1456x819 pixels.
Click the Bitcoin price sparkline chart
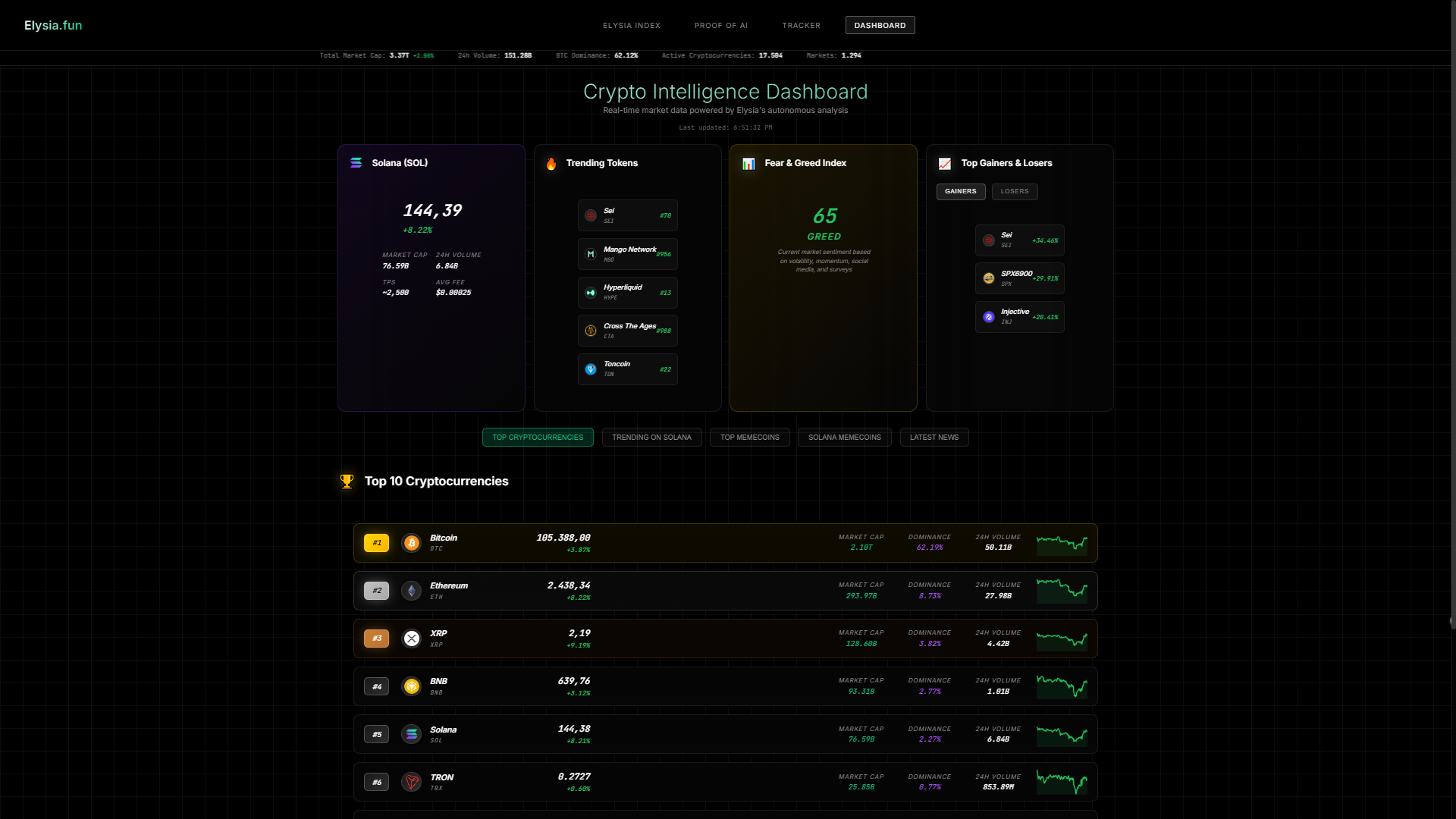click(x=1062, y=543)
